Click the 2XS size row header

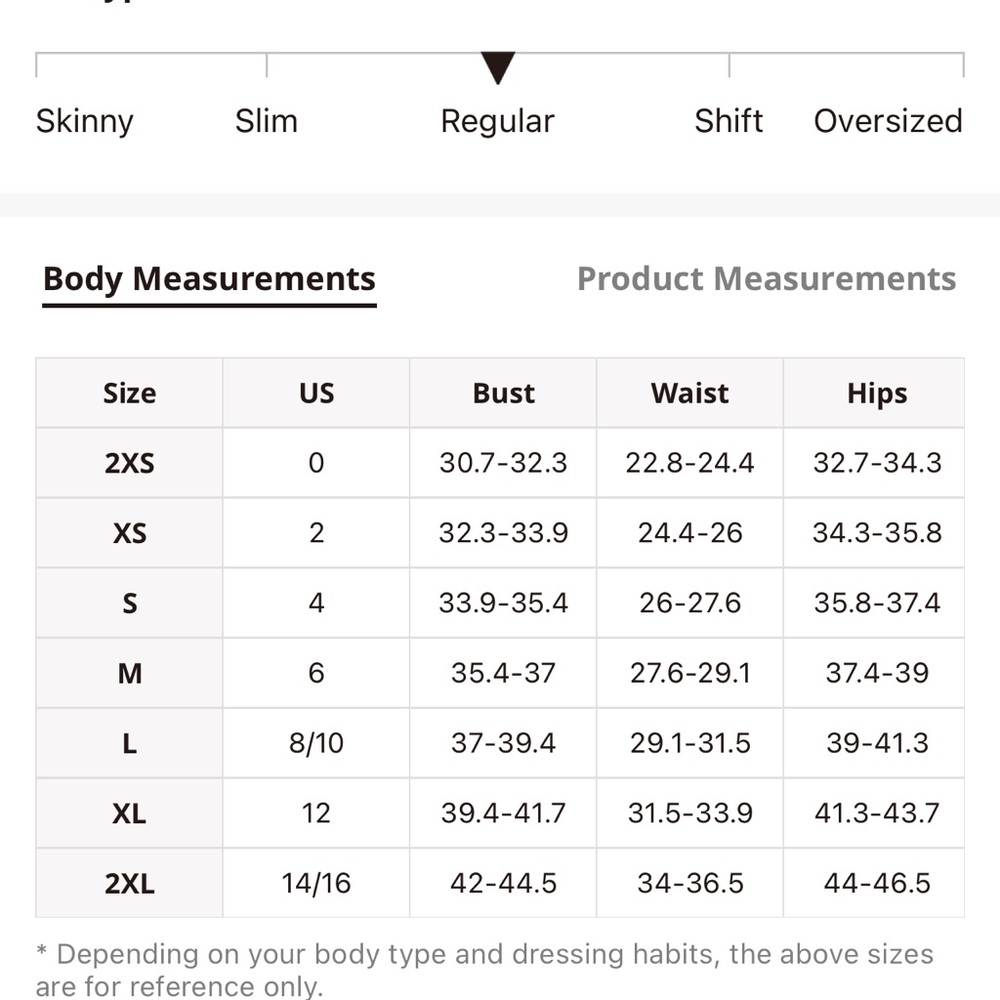pyautogui.click(x=129, y=462)
